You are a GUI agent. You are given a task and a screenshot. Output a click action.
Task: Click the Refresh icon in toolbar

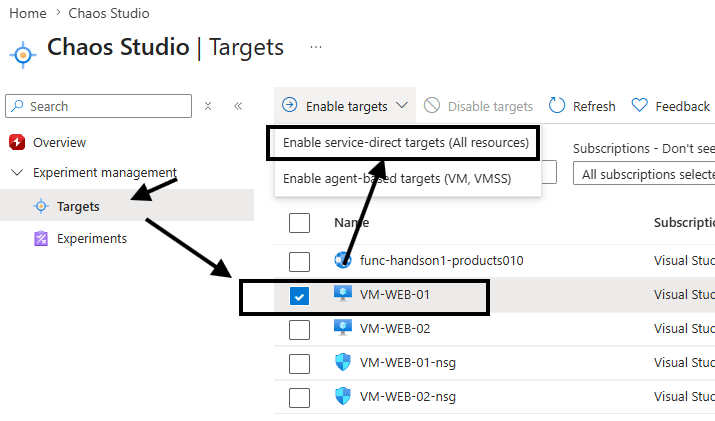coord(557,106)
